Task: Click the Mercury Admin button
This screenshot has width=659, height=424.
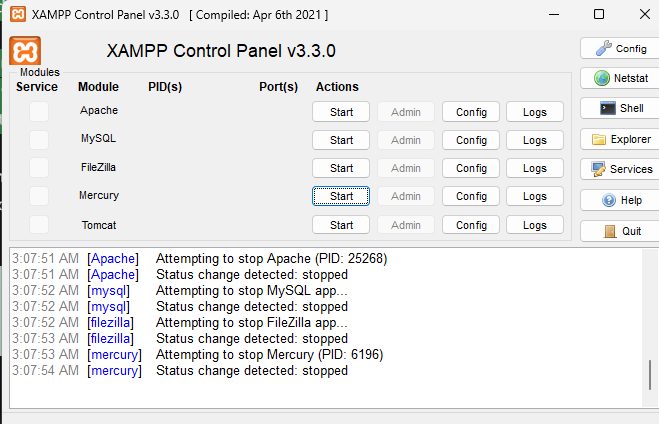Action: [x=406, y=196]
